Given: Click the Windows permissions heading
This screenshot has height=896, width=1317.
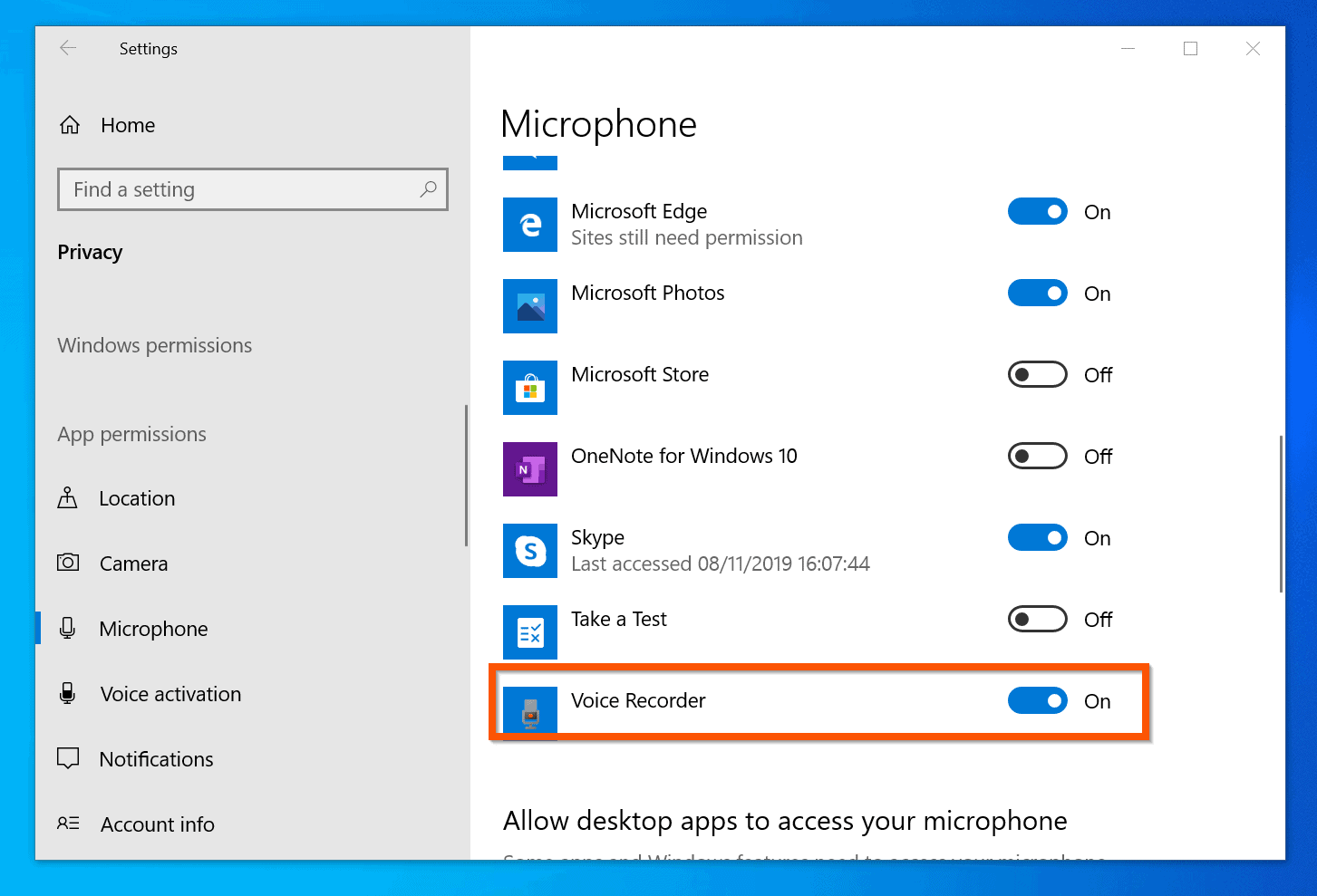Looking at the screenshot, I should pyautogui.click(x=155, y=345).
